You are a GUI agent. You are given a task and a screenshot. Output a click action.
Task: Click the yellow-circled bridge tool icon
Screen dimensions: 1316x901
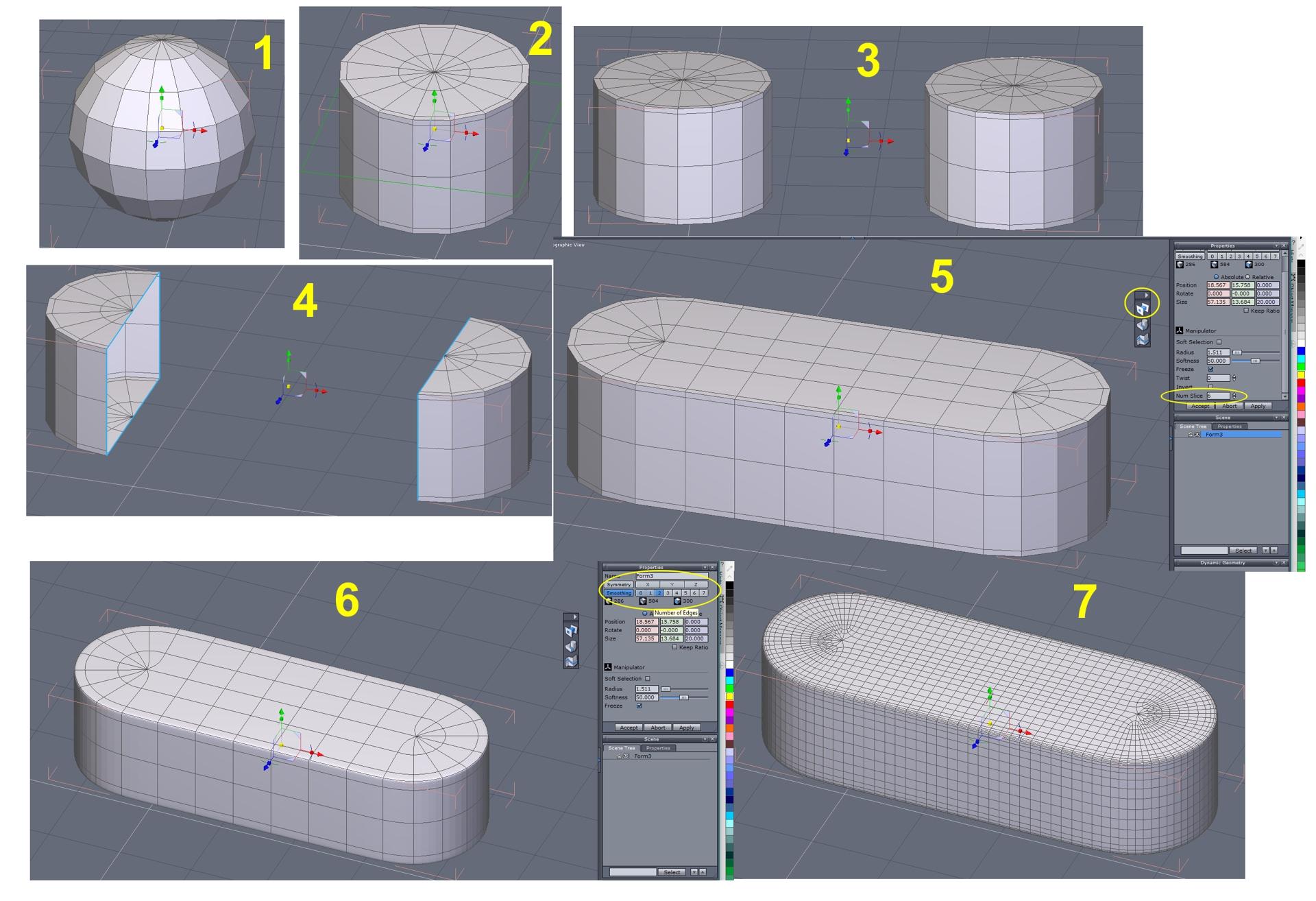(1142, 309)
